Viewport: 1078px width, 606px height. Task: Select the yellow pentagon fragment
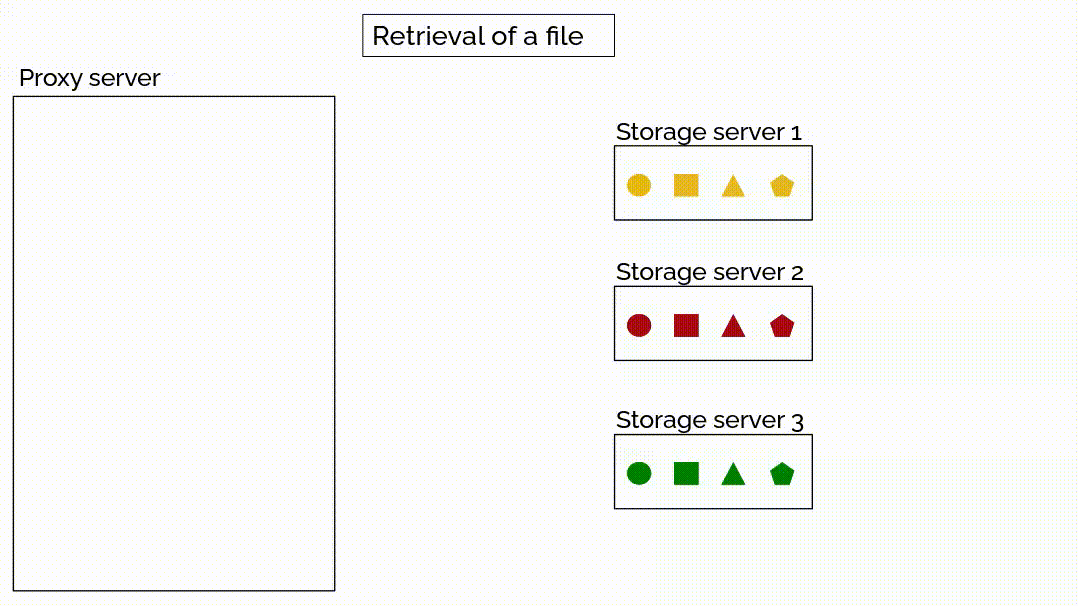(x=782, y=186)
